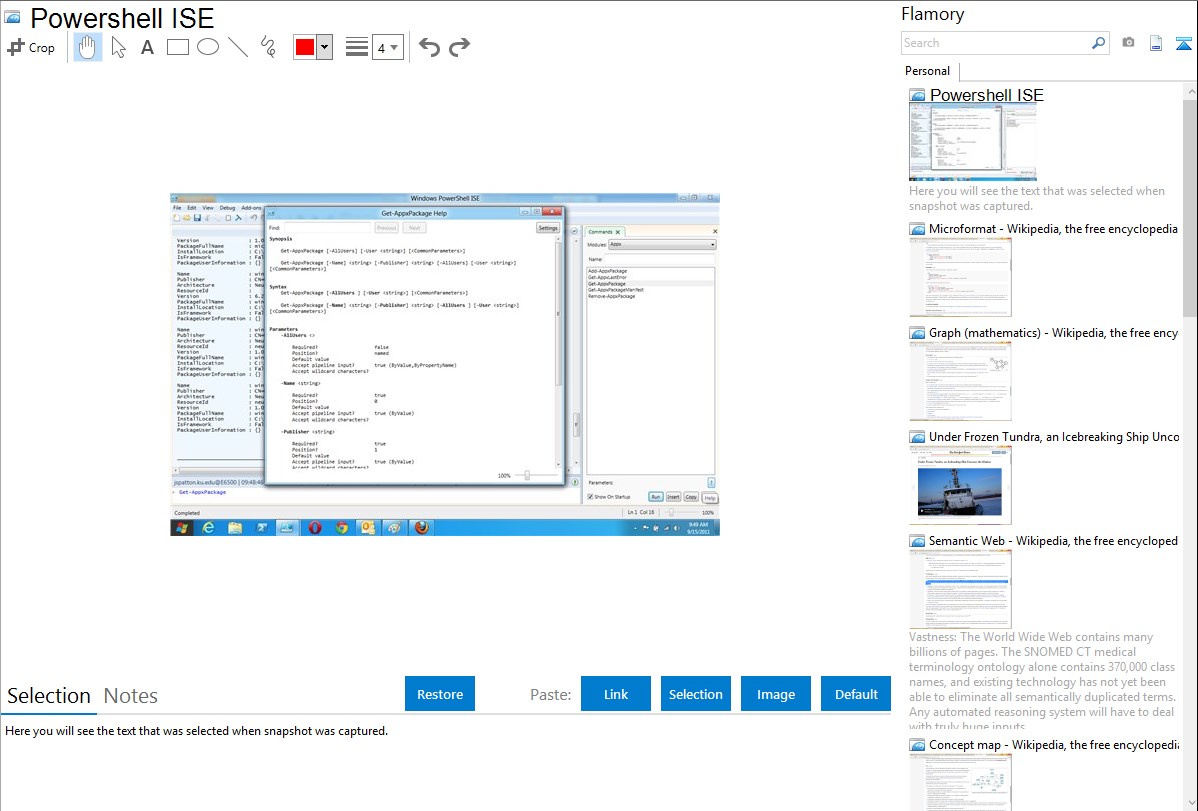Image resolution: width=1198 pixels, height=811 pixels.
Task: Select the Crop tool
Action: [x=31, y=47]
